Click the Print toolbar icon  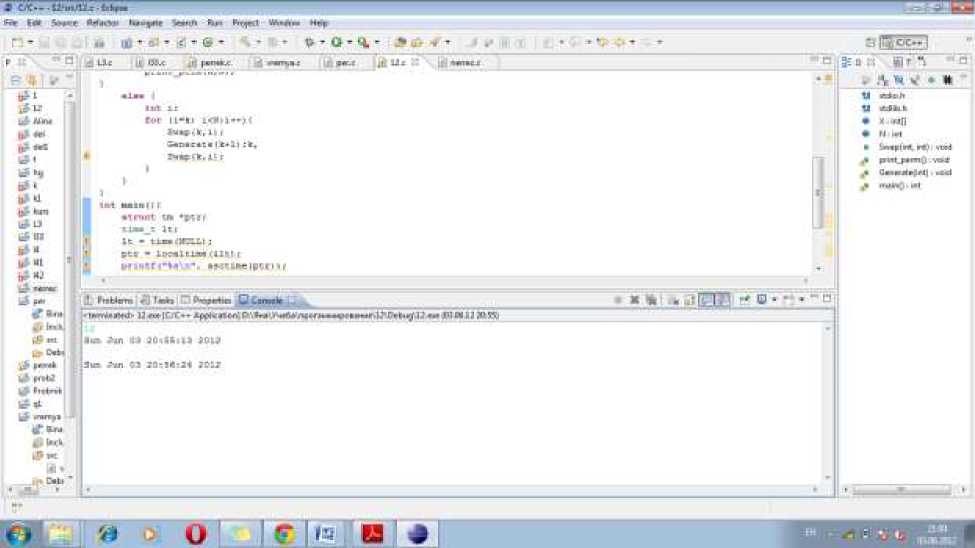coord(99,42)
